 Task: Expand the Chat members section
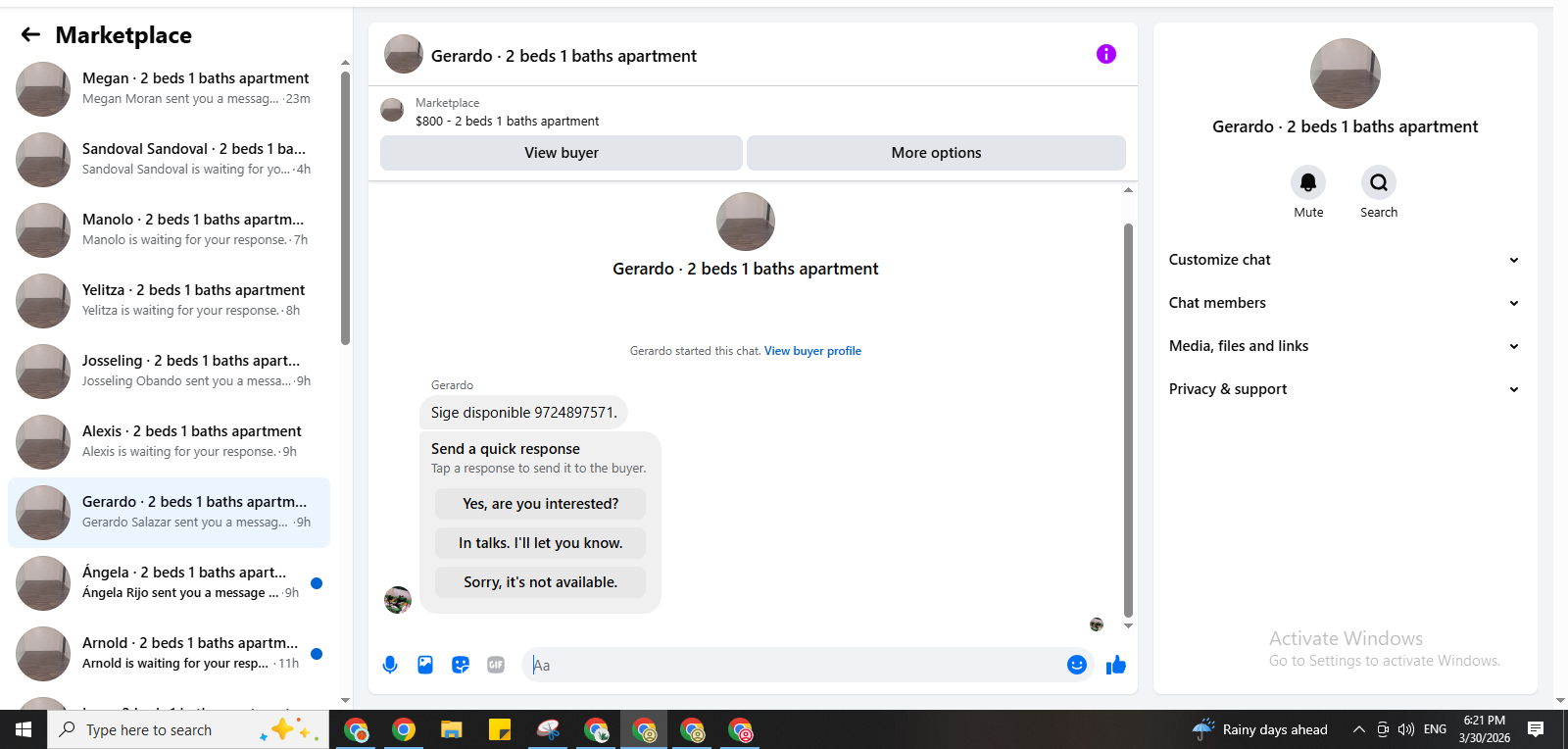pyautogui.click(x=1345, y=303)
